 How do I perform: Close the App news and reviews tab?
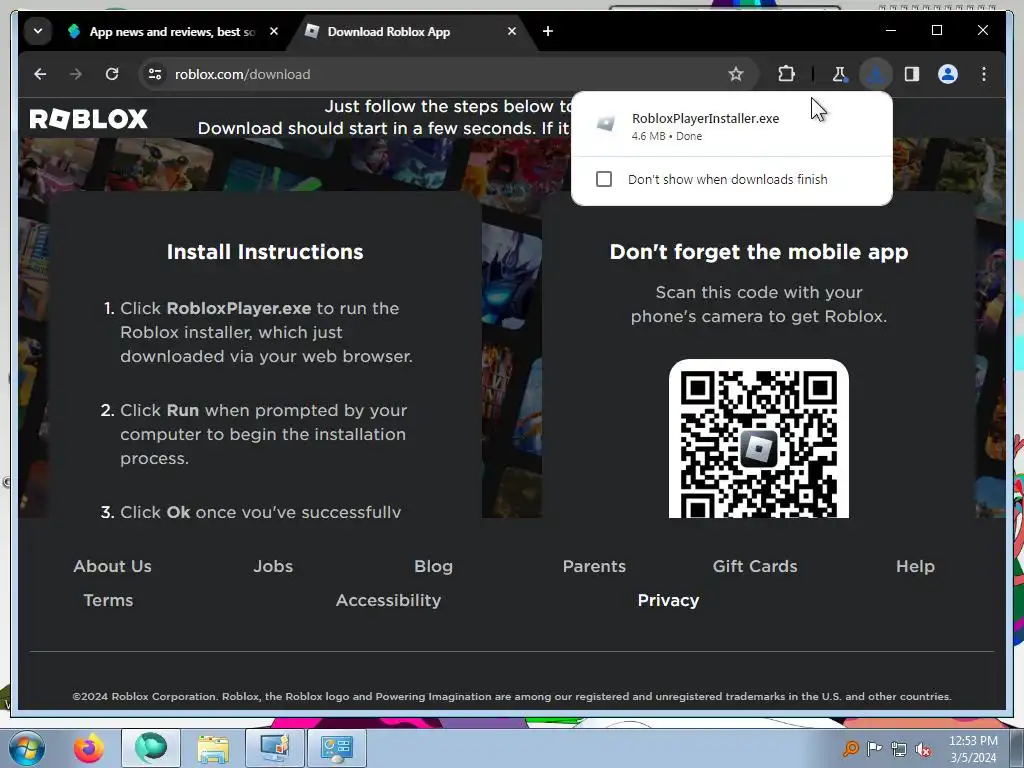tap(274, 31)
